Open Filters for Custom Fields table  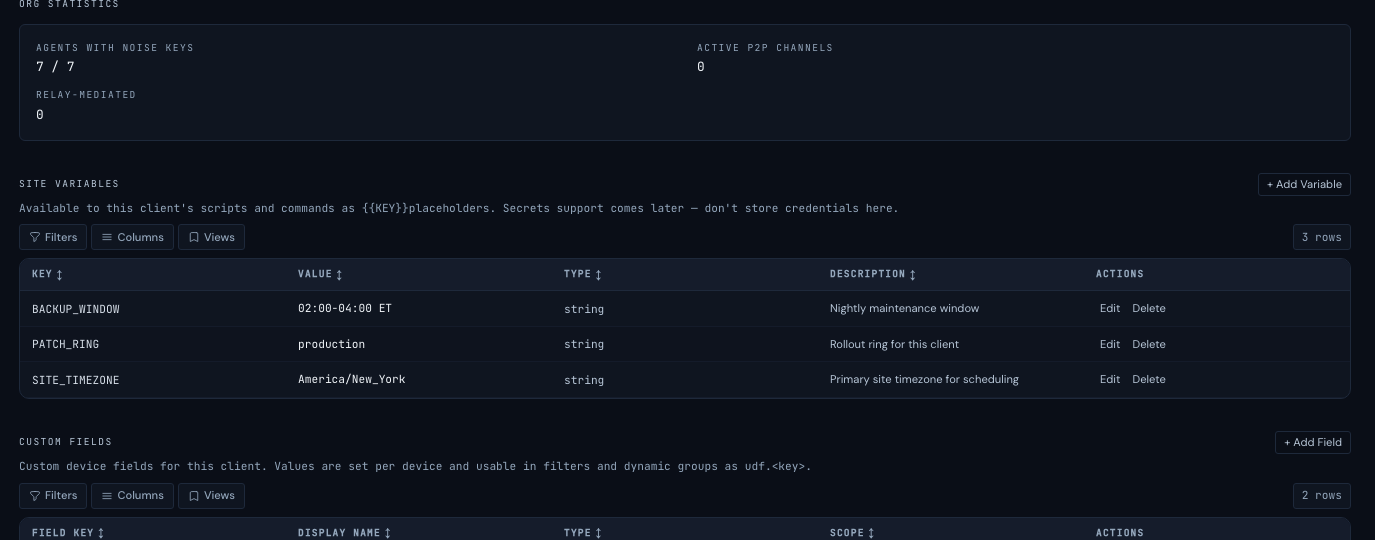pos(53,495)
